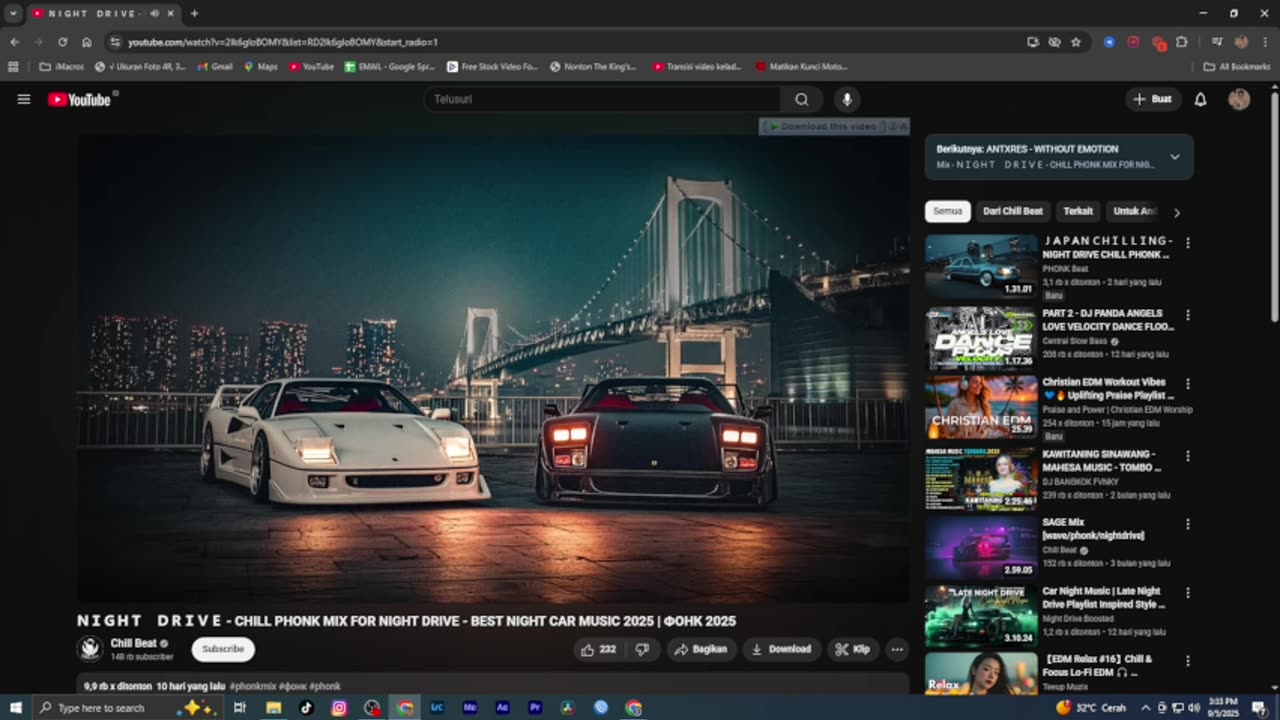
Task: Open options for JAPAN CHILLING video
Action: point(1188,243)
